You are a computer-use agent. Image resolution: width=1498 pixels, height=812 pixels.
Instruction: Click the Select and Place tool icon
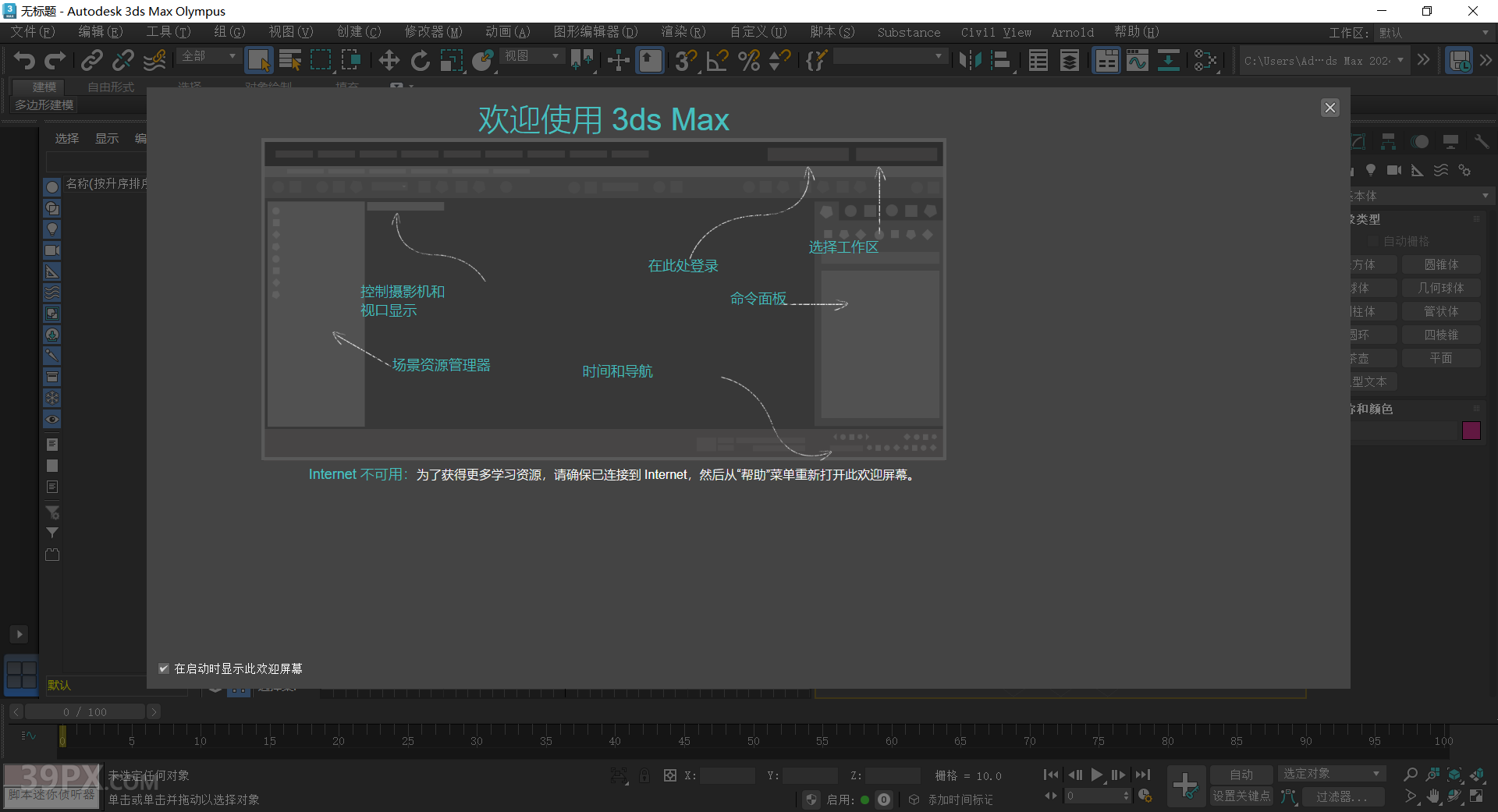[x=483, y=60]
